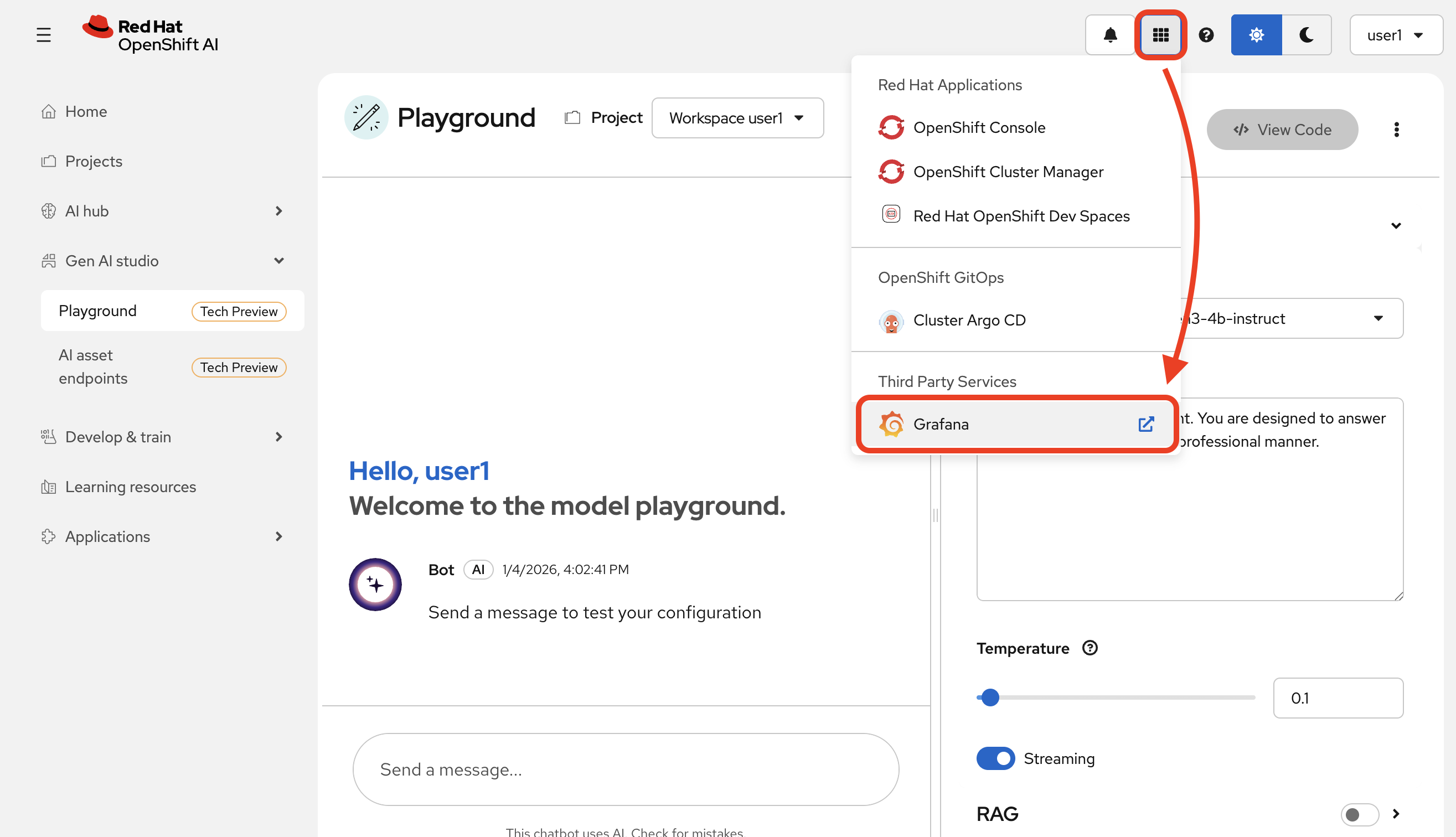Click the AI label next to Bot

coord(478,569)
